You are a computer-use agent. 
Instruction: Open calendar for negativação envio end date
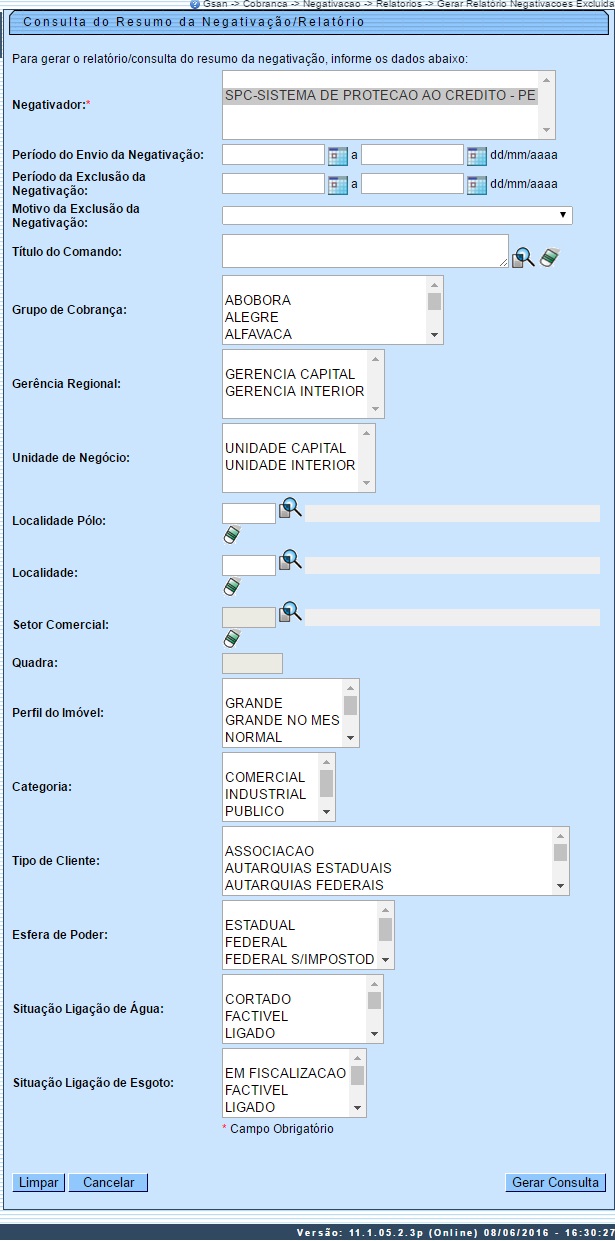[476, 155]
